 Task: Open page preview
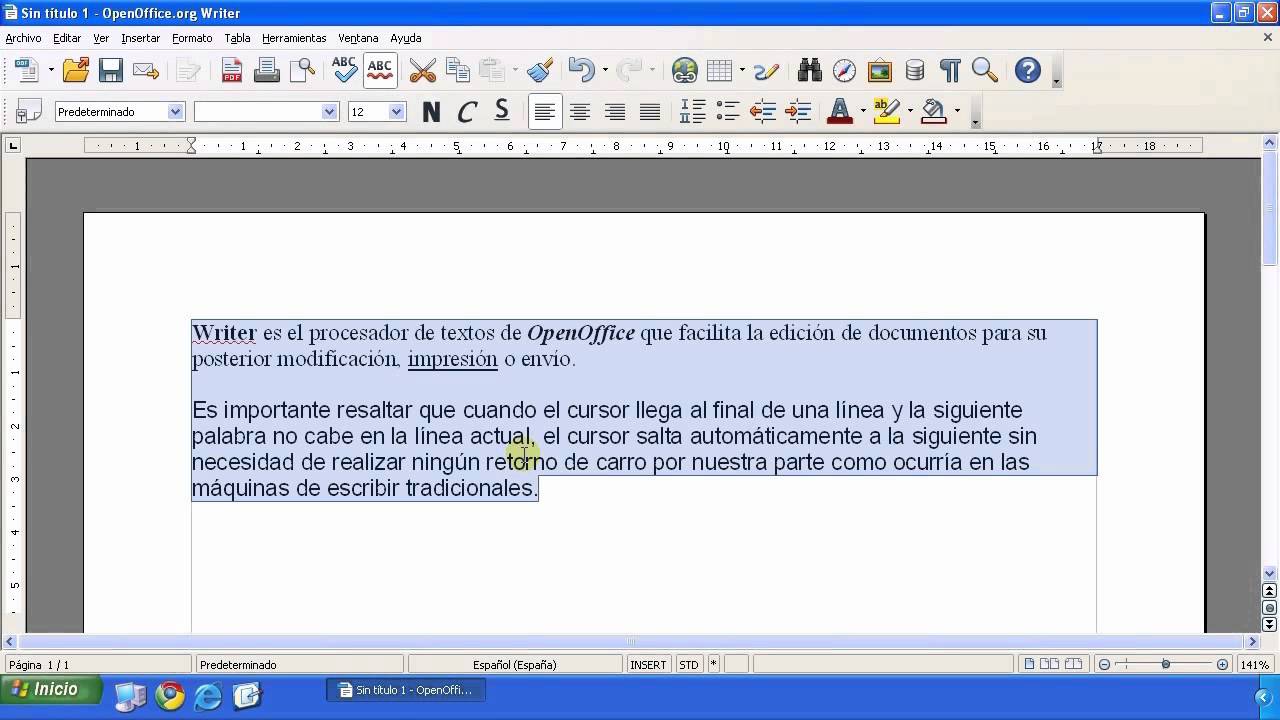click(302, 71)
